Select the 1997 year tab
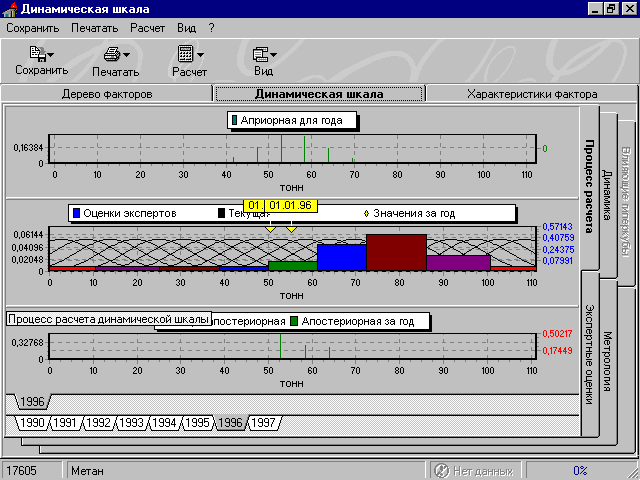The height and width of the screenshot is (480, 640). click(x=264, y=422)
